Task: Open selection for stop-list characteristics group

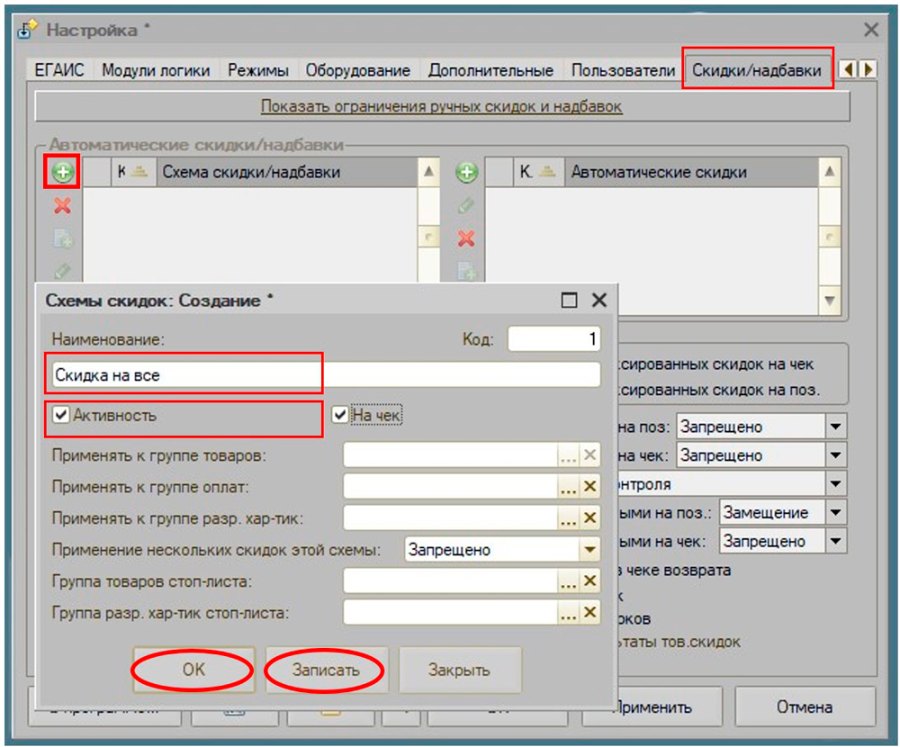Action: [x=568, y=613]
